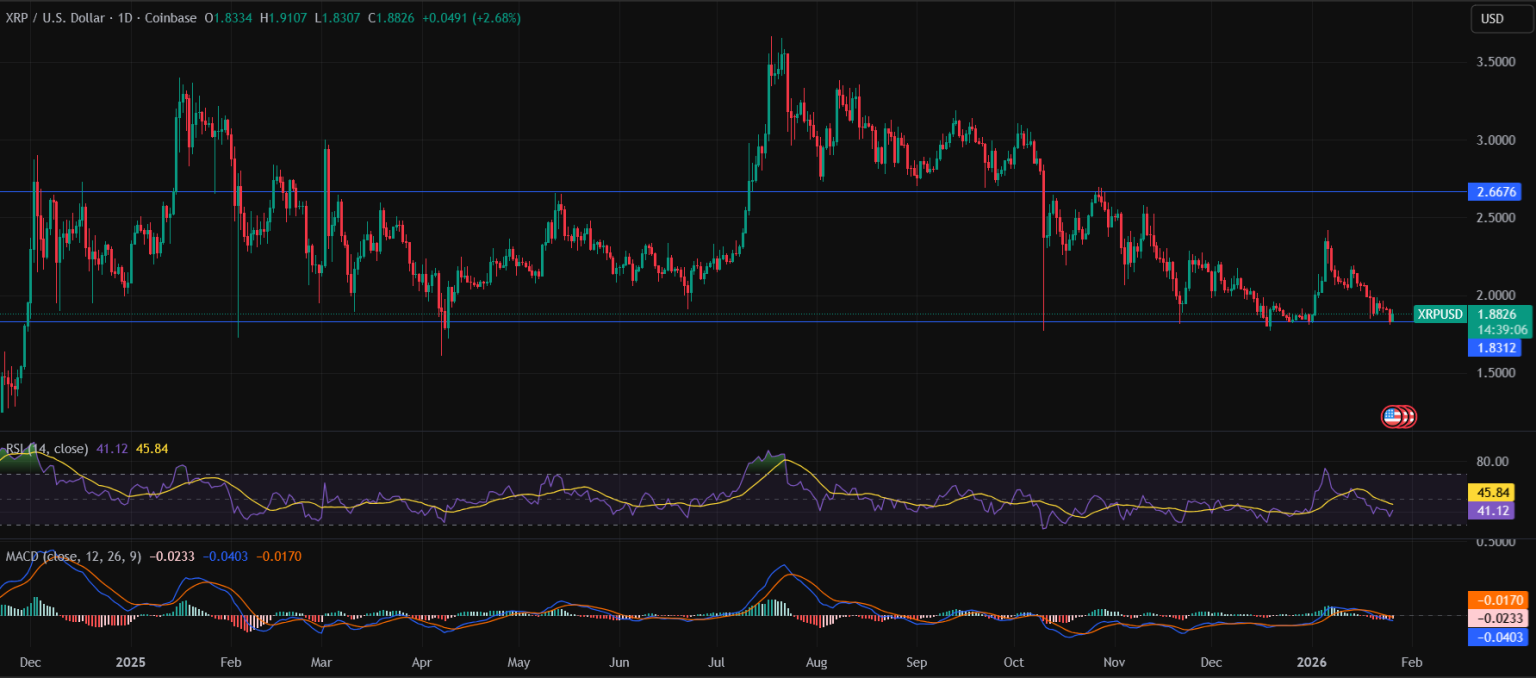The width and height of the screenshot is (1536, 678).
Task: Click the May label on time axis
Action: pyautogui.click(x=518, y=662)
